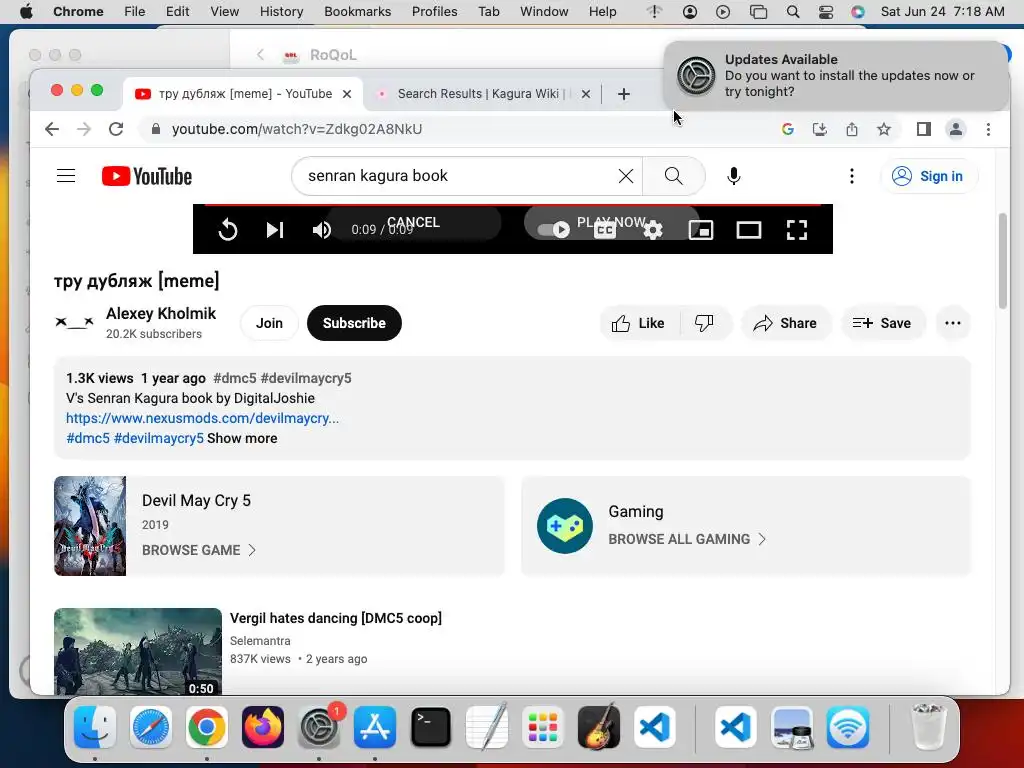Screen dimensions: 1024x768
Task: Open BROWSE ALL GAMING chevron link
Action: 687,539
